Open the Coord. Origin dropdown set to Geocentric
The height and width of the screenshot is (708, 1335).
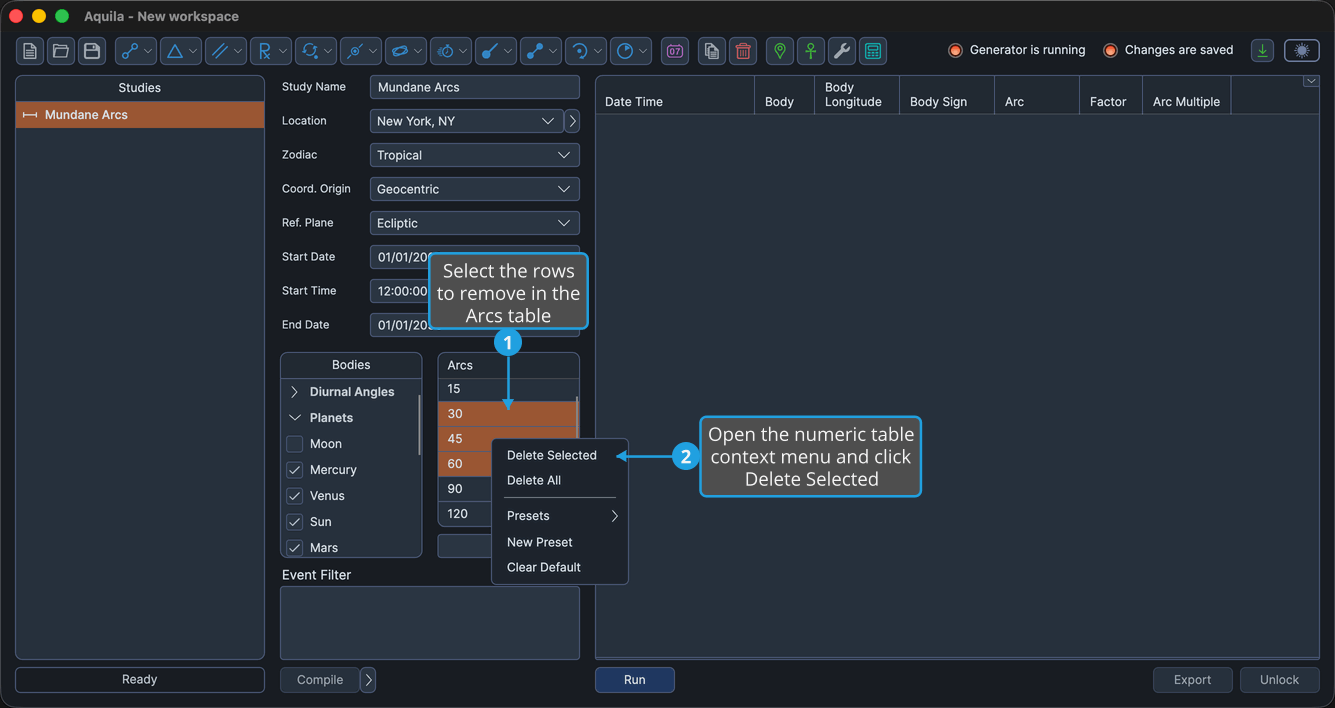pos(475,189)
